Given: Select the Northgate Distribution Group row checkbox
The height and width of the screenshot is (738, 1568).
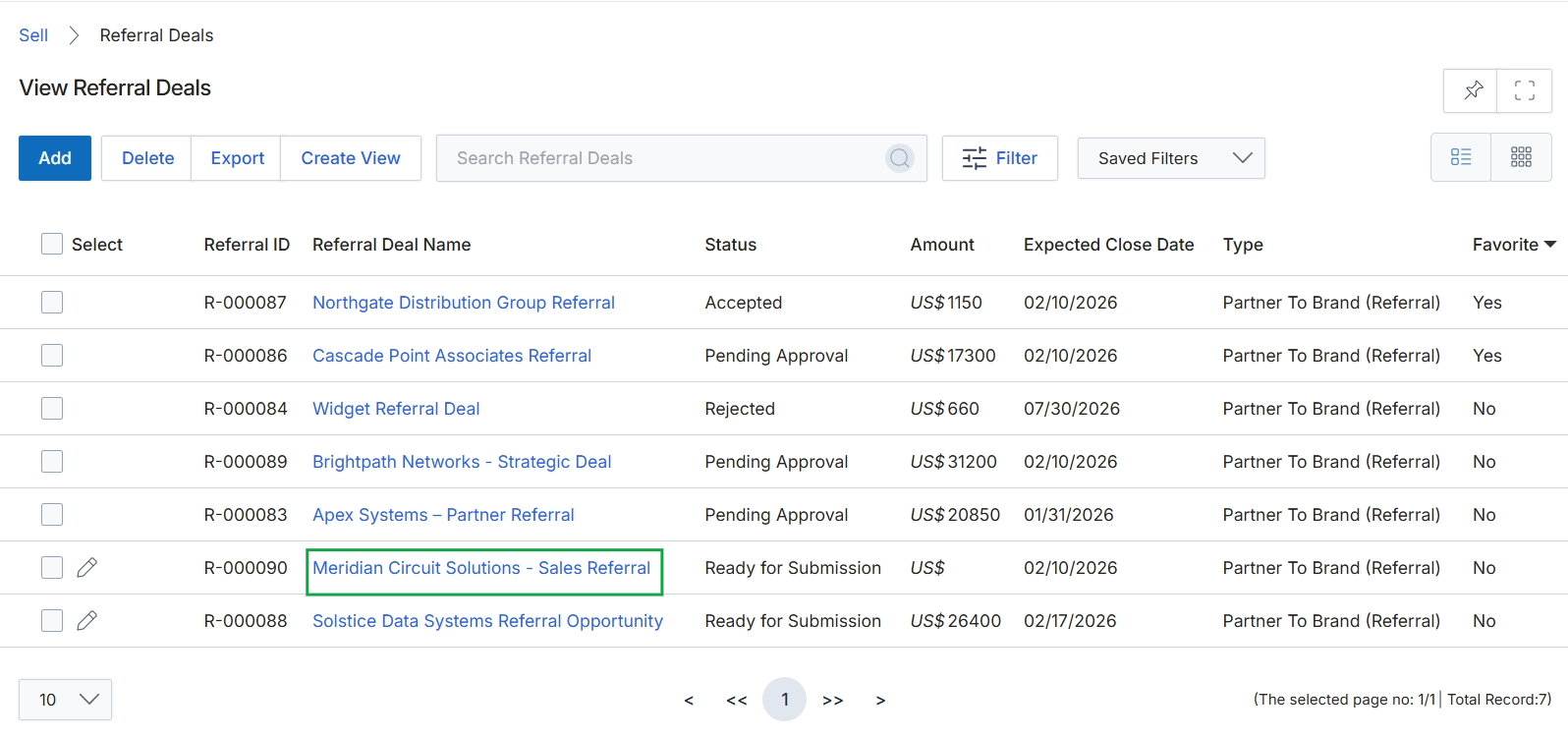Looking at the screenshot, I should pyautogui.click(x=52, y=302).
